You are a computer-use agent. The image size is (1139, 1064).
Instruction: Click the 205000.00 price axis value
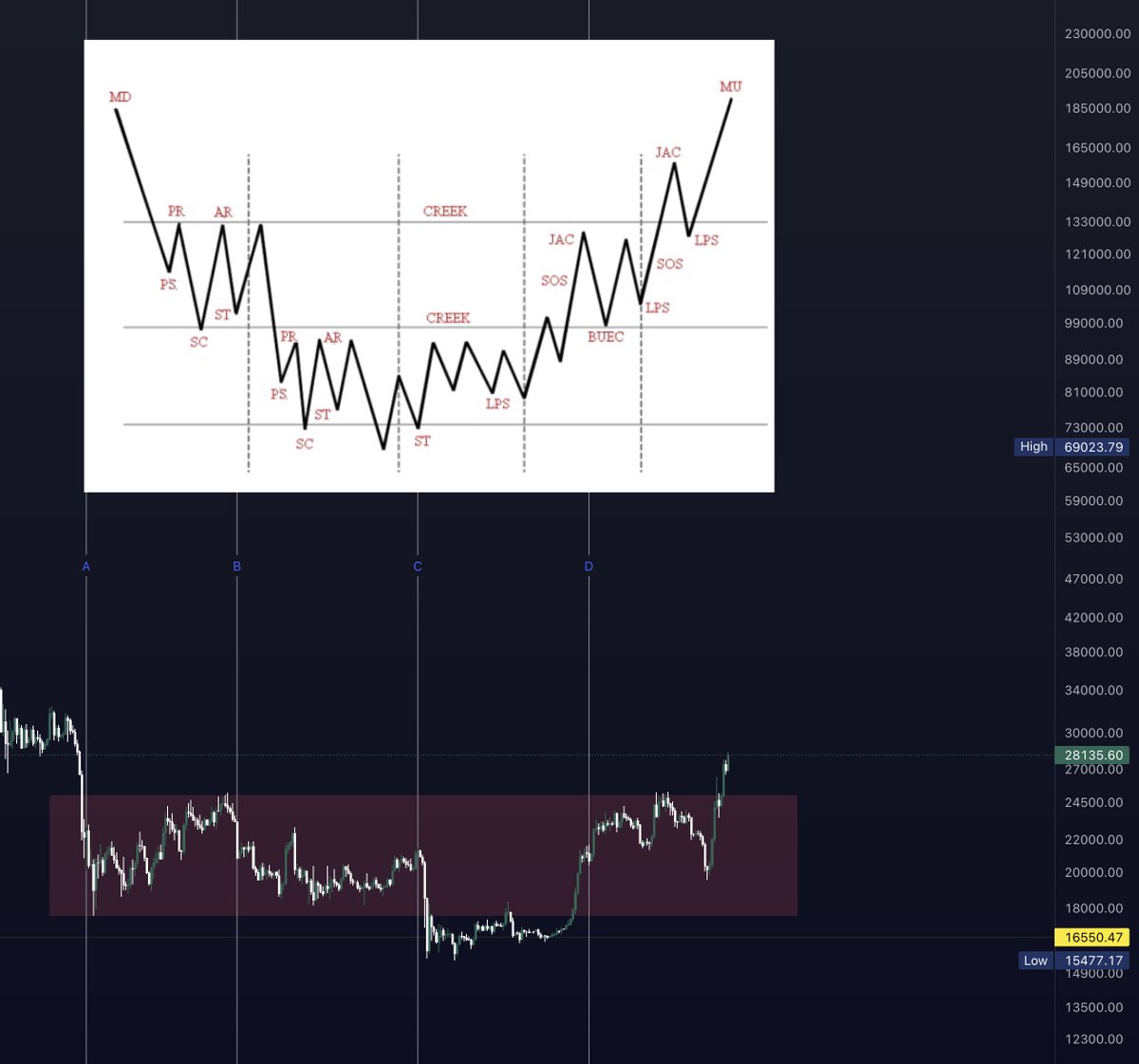tap(1097, 73)
